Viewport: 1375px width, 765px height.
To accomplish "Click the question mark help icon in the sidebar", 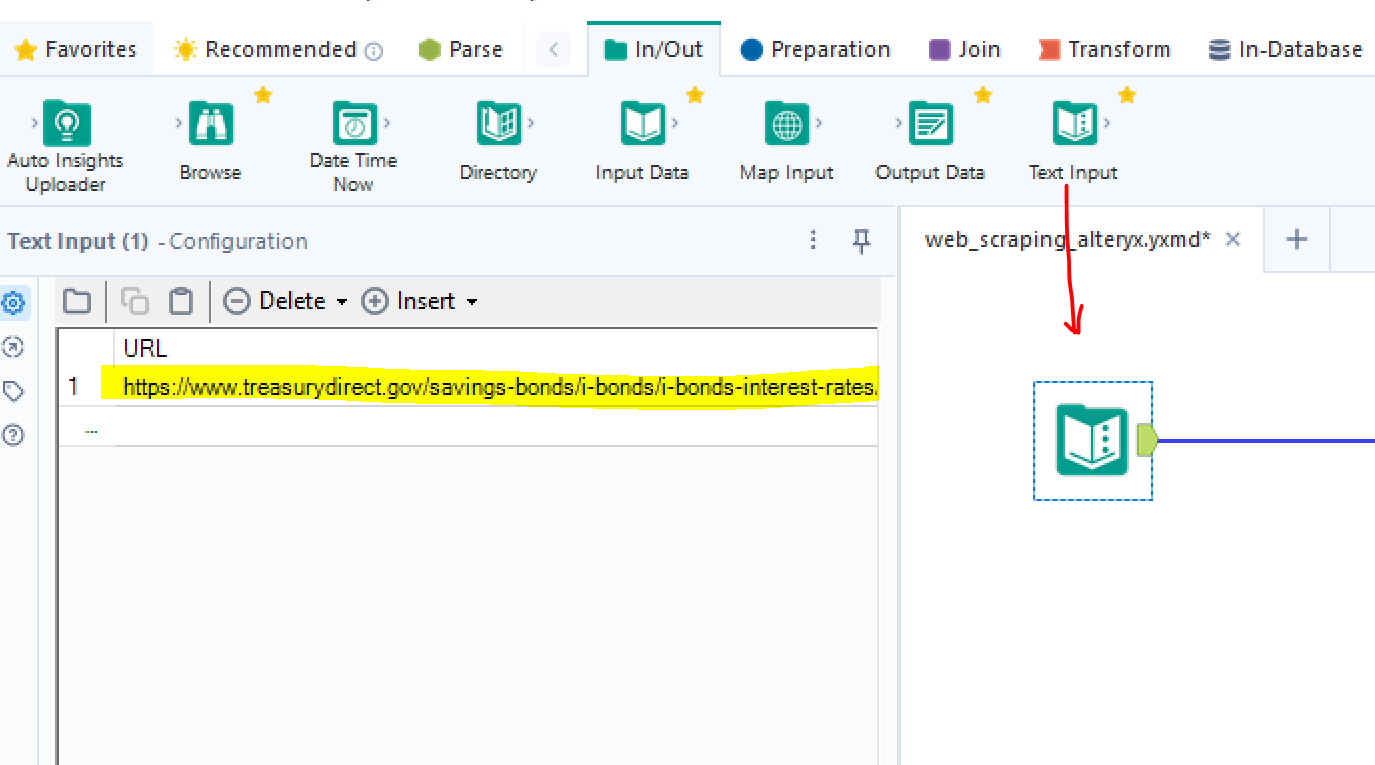I will tap(13, 435).
